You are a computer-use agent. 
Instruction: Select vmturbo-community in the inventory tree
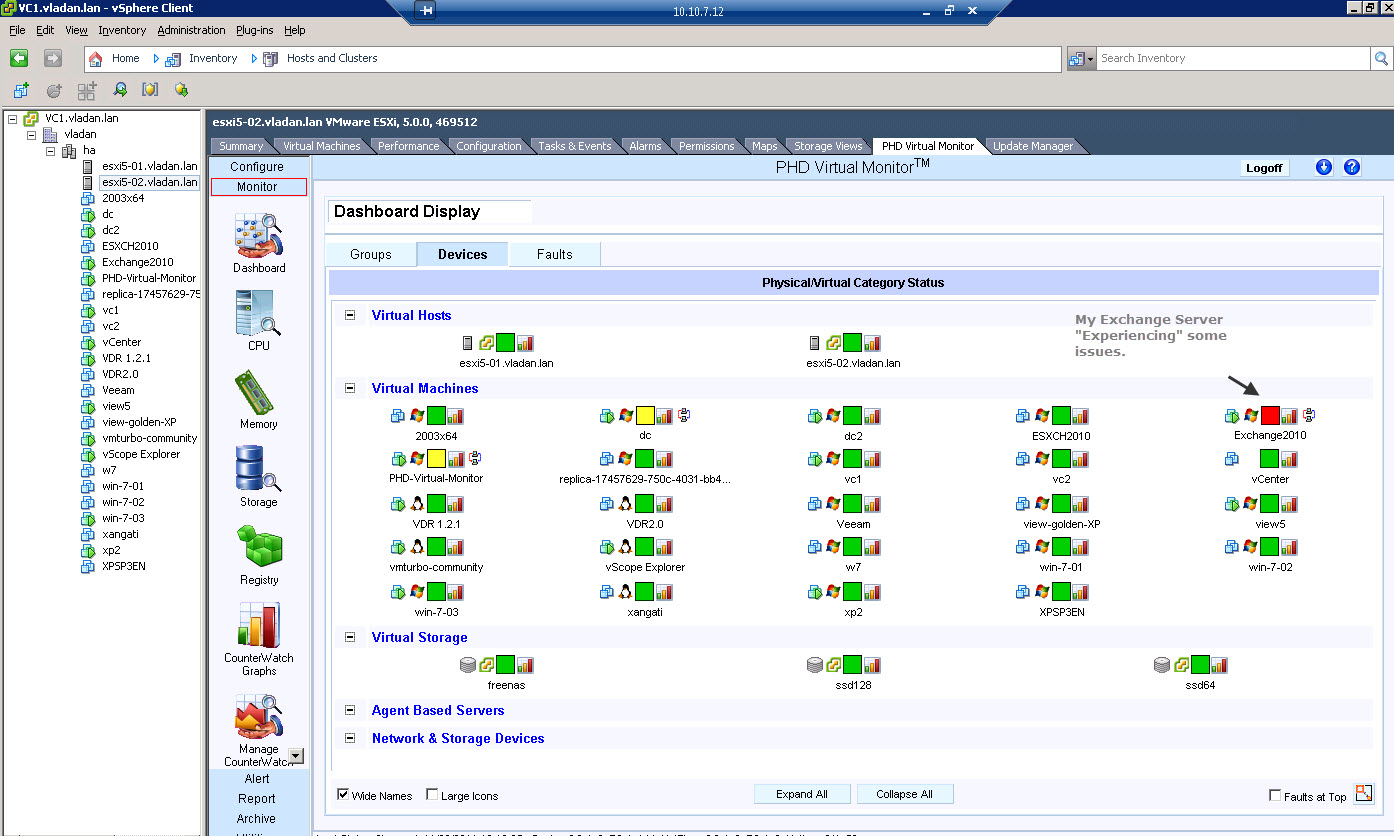150,438
